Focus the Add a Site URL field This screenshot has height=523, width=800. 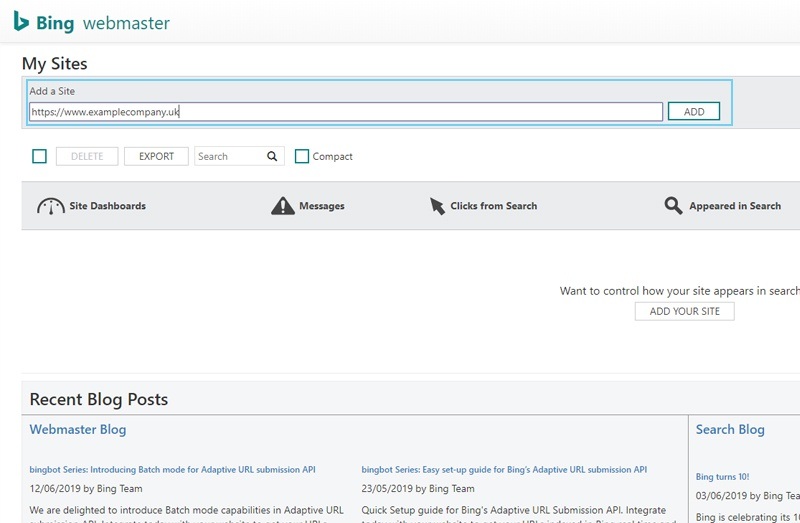pos(346,112)
